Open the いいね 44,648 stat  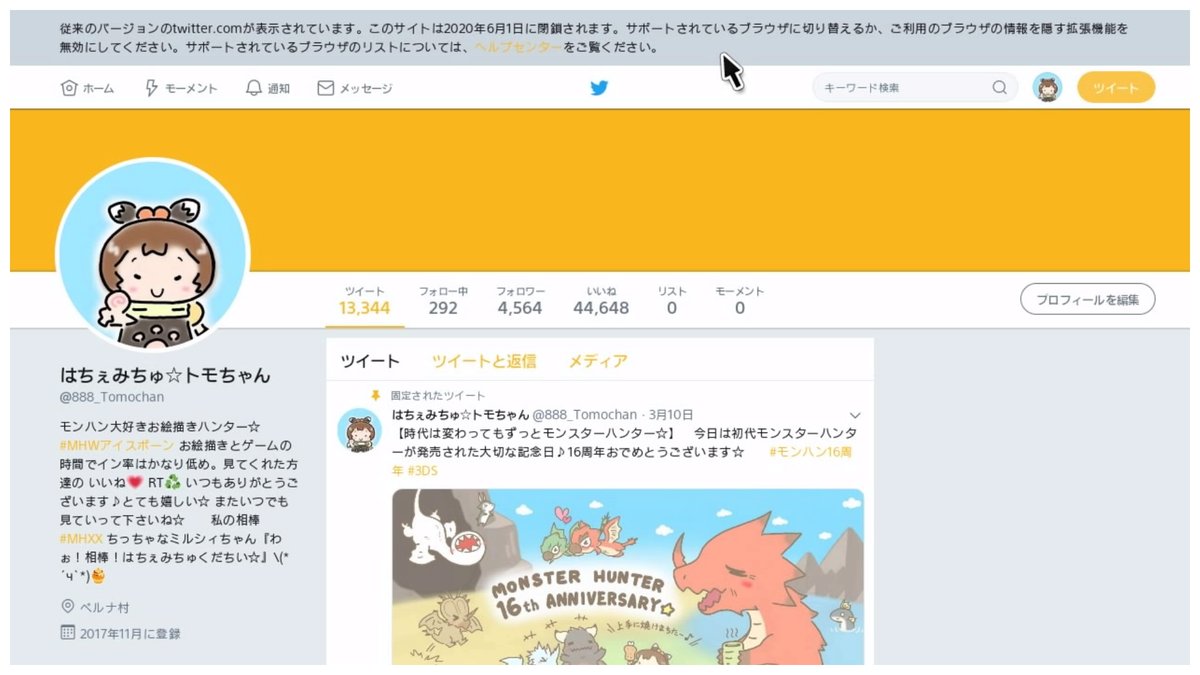pos(601,301)
